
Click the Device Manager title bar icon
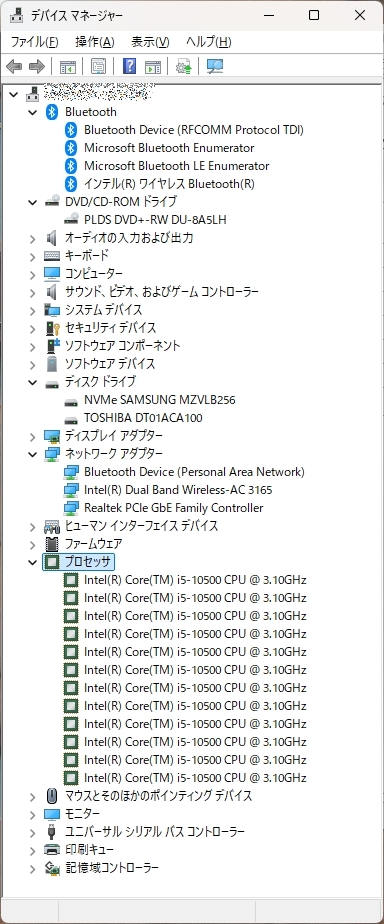16,15
